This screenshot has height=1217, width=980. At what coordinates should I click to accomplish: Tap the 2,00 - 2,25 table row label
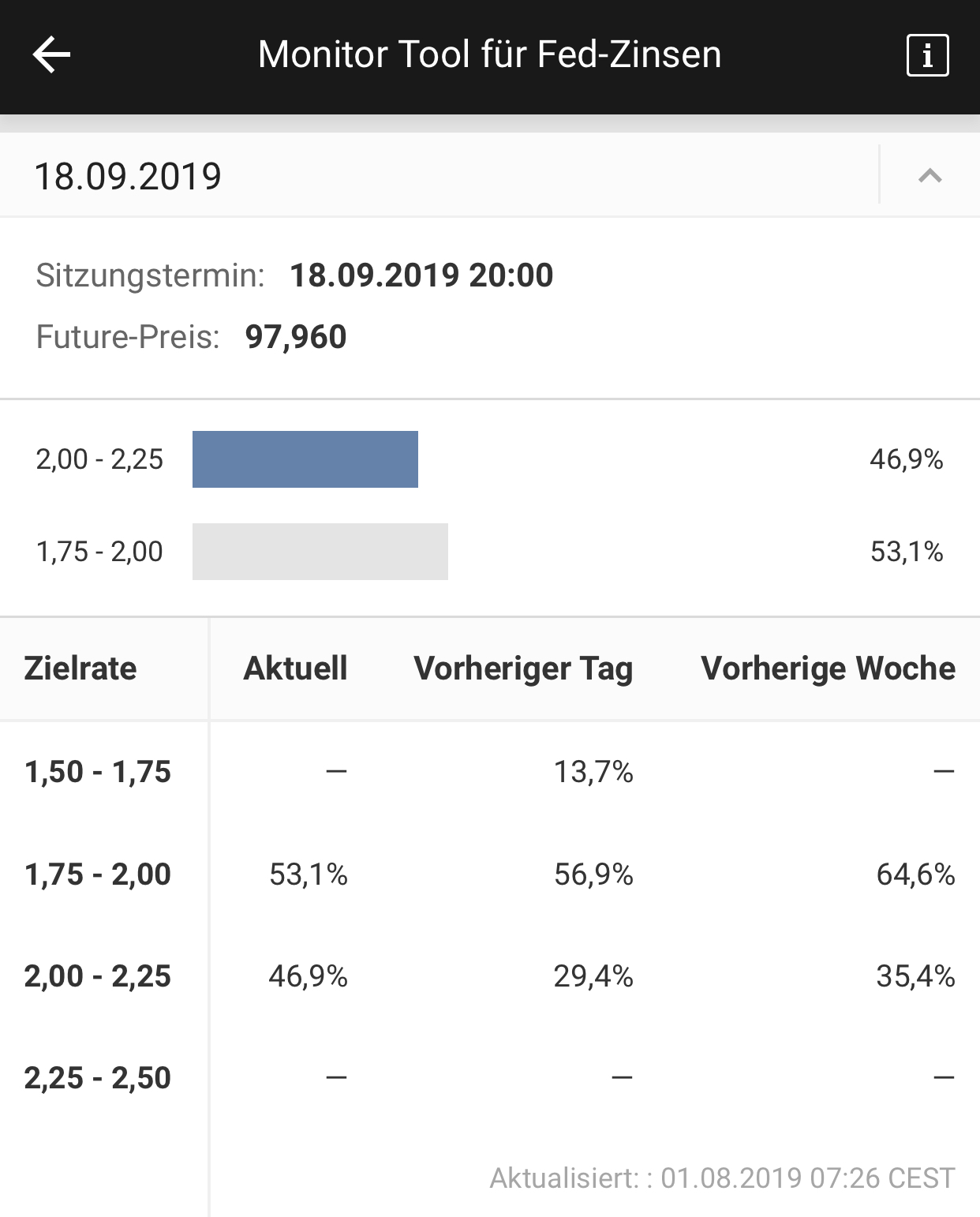[98, 976]
